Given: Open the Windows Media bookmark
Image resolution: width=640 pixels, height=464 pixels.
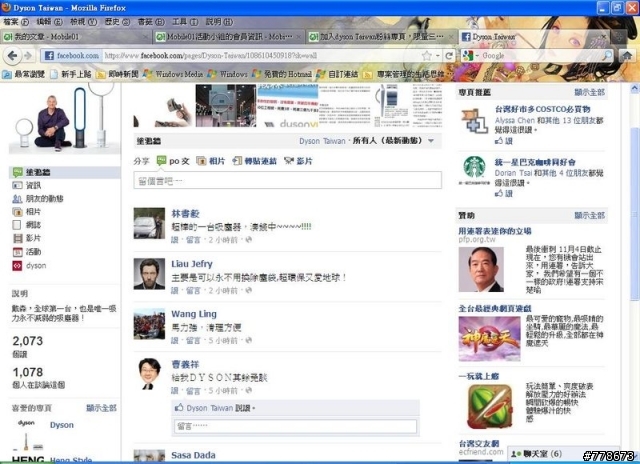Looking at the screenshot, I should 173,74.
